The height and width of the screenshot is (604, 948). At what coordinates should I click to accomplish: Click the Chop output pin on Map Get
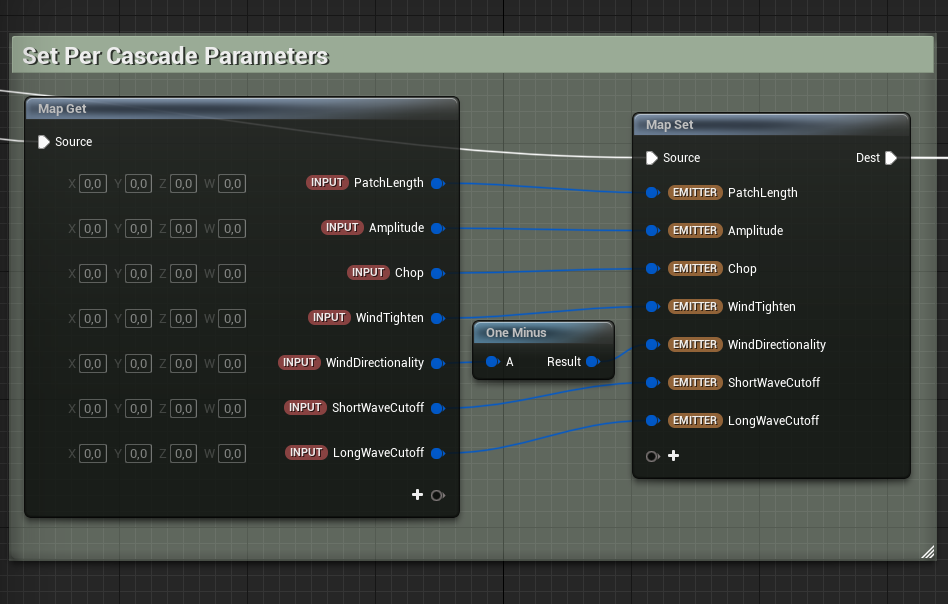coord(436,273)
